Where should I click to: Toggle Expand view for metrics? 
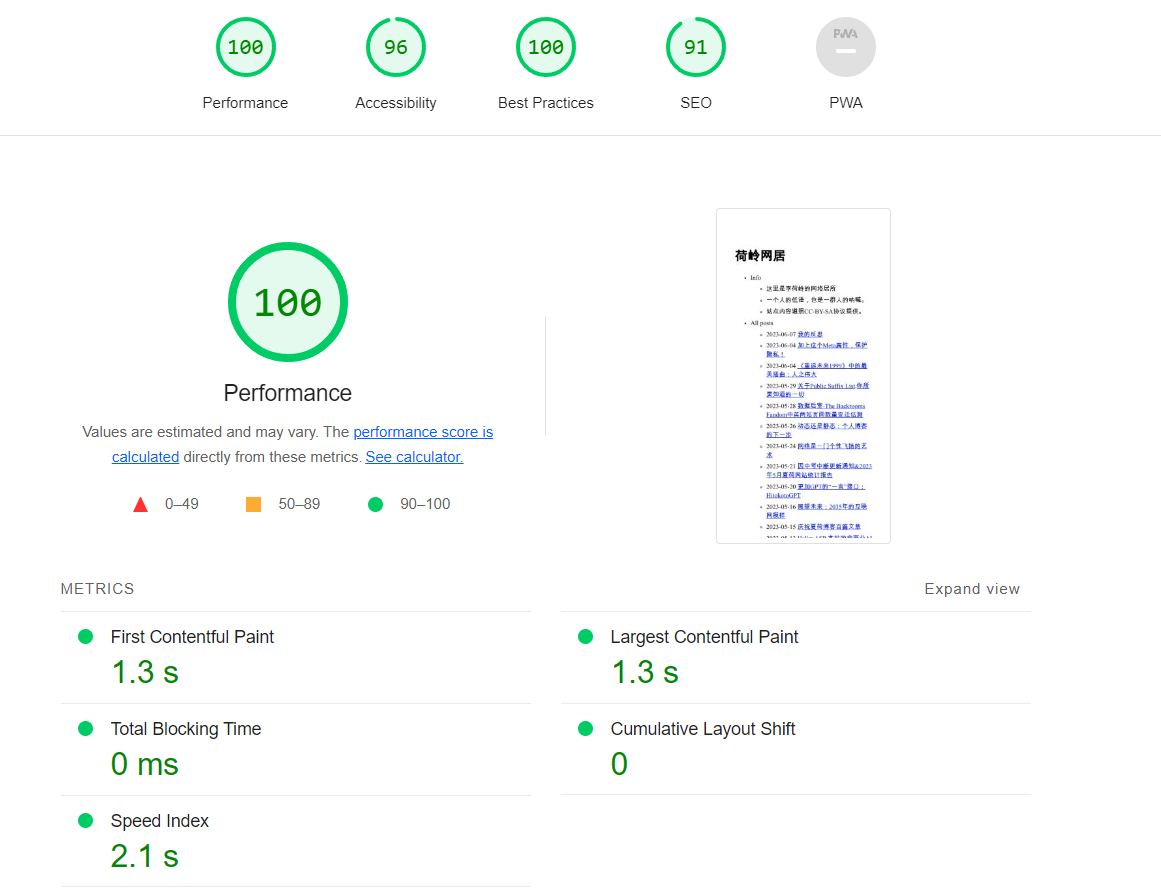pos(971,589)
